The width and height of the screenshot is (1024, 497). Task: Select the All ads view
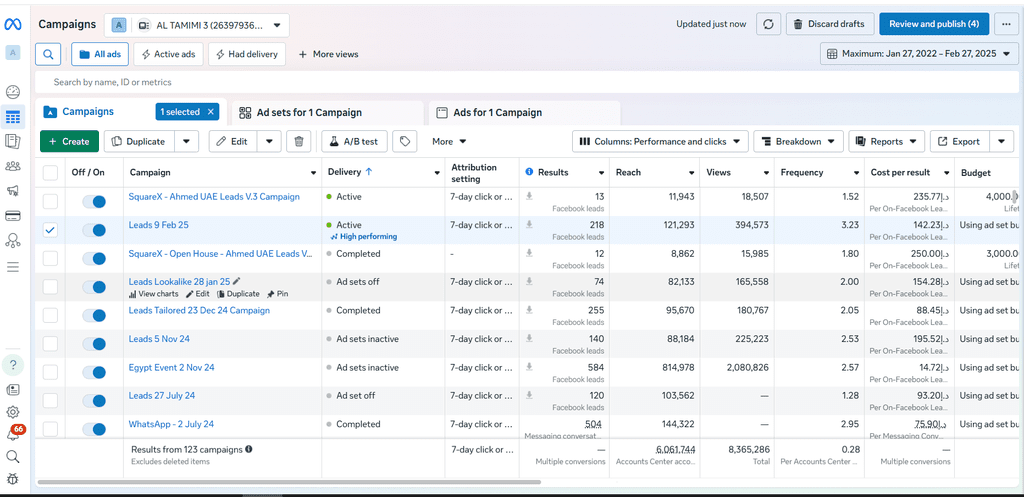pyautogui.click(x=100, y=54)
